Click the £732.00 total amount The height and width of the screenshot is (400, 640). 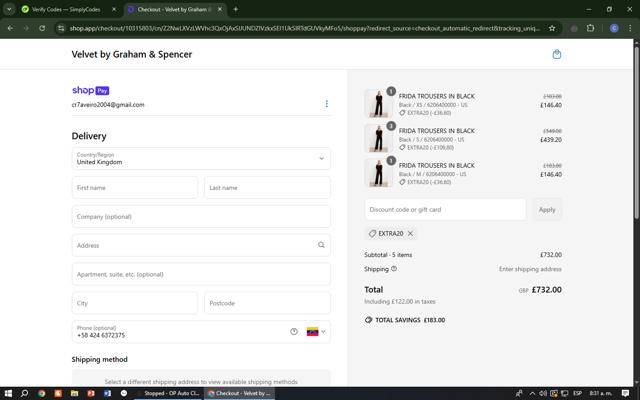(x=547, y=289)
